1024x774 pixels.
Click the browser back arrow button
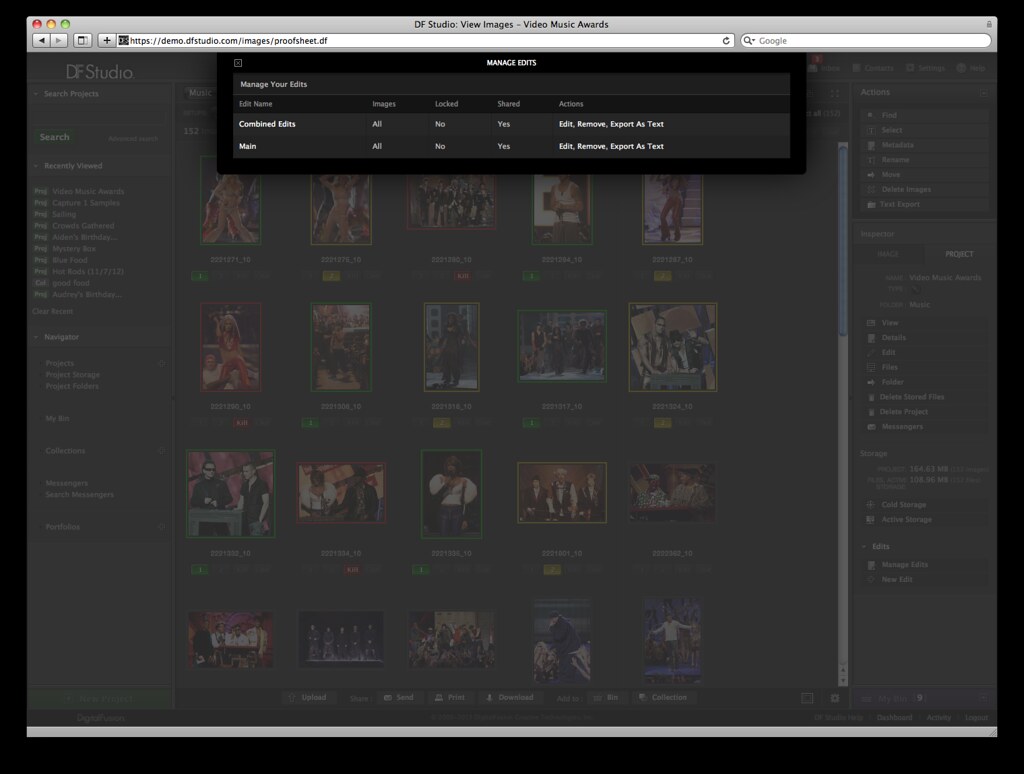click(x=42, y=40)
